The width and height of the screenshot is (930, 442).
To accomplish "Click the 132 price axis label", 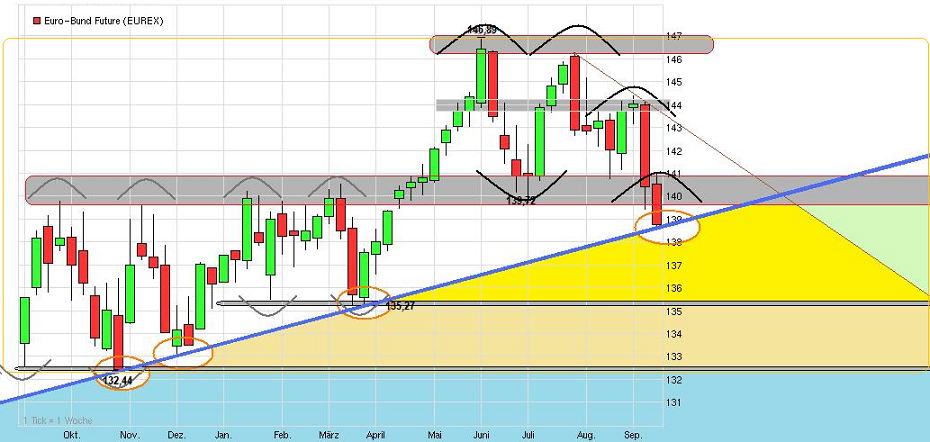I will click(675, 380).
